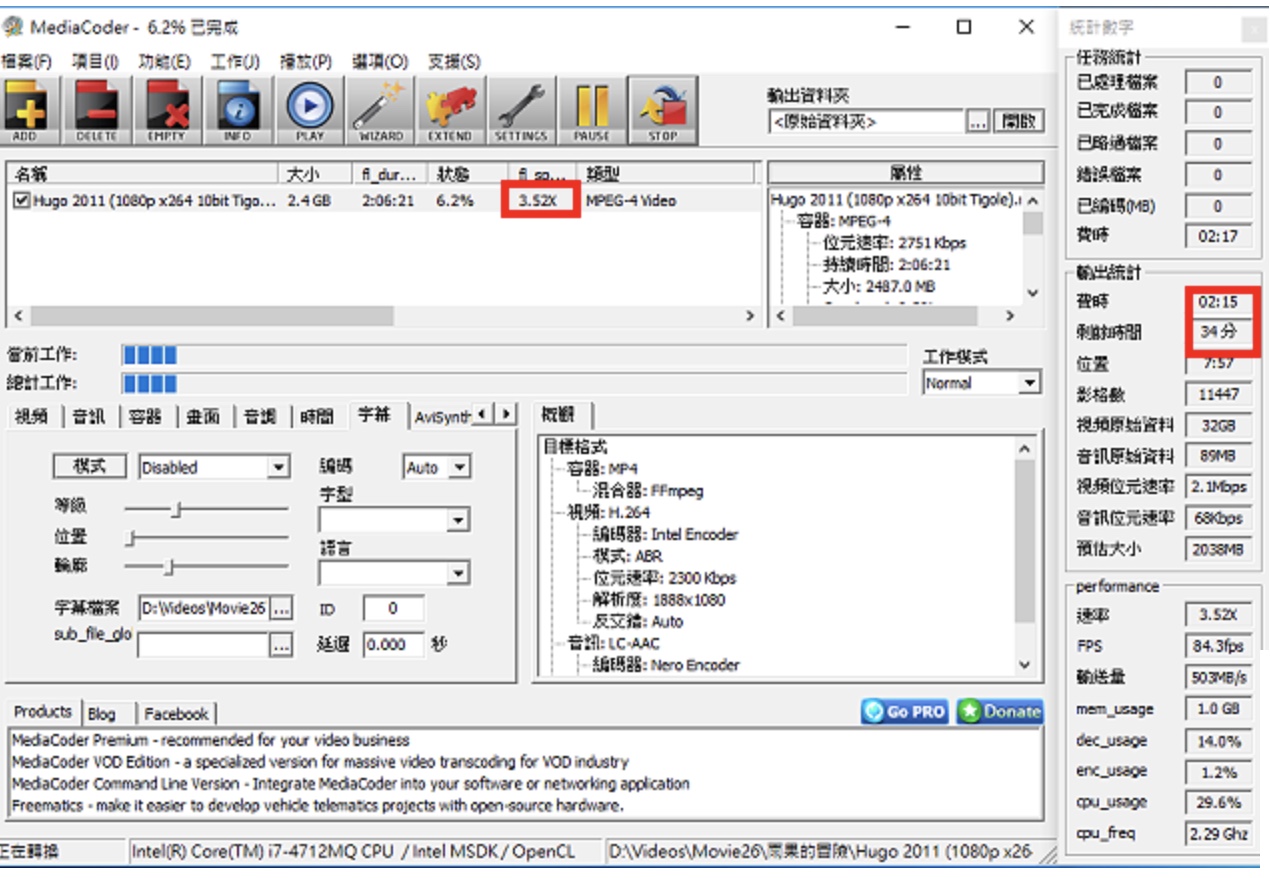Switch to the Blog tab
This screenshot has width=1270, height=878.
click(x=102, y=714)
